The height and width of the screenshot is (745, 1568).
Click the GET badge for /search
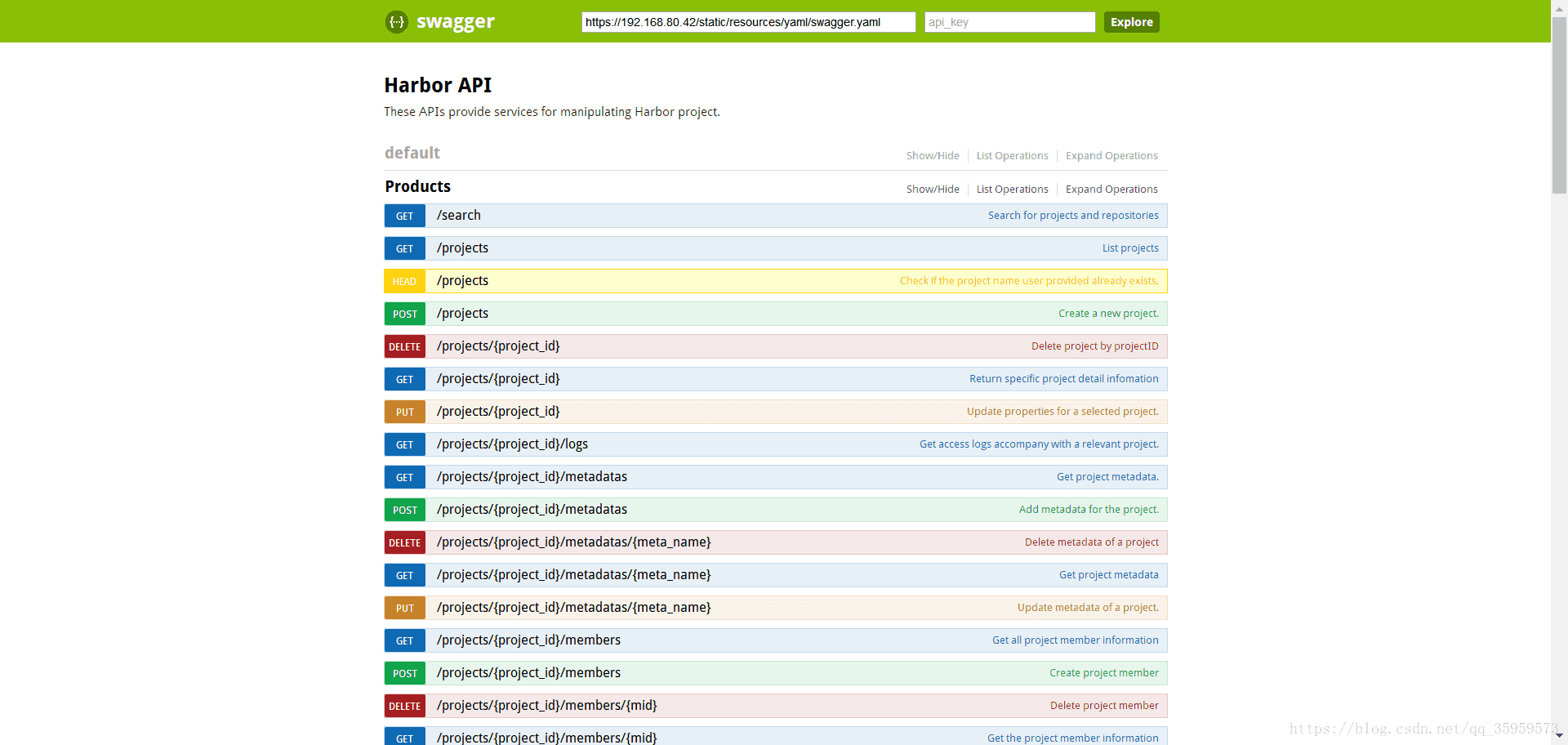[x=405, y=216]
